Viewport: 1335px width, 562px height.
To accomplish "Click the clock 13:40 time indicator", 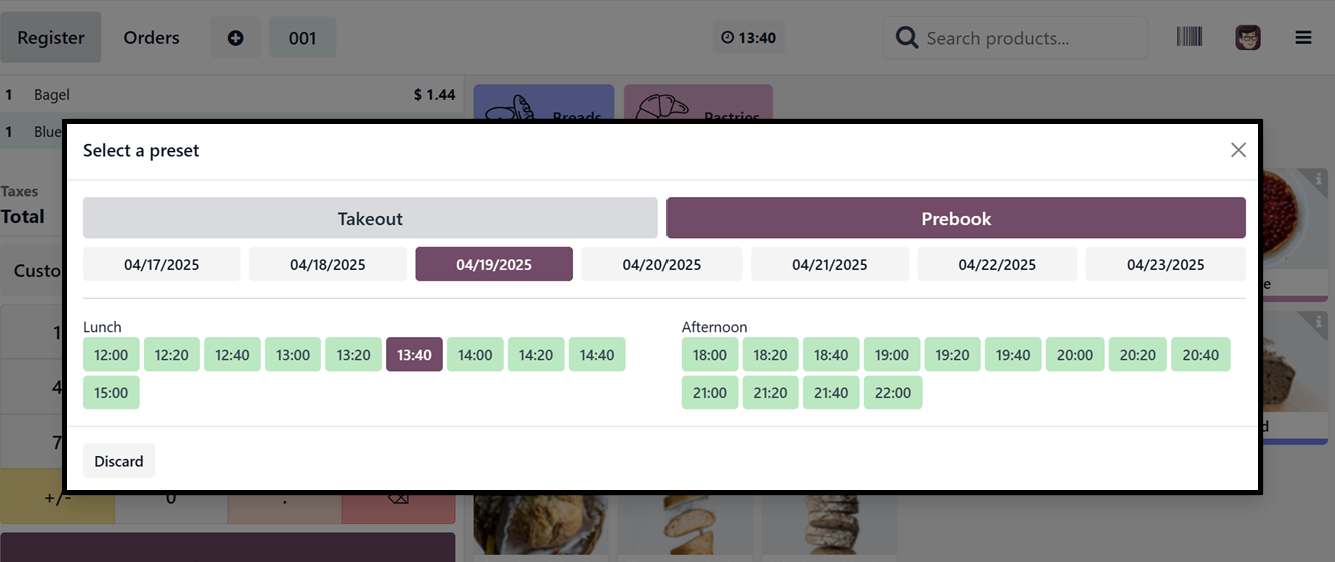I will pyautogui.click(x=748, y=38).
